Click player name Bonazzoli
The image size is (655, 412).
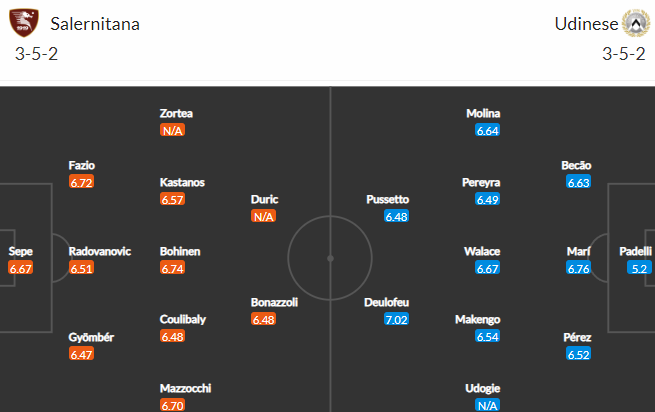pyautogui.click(x=274, y=302)
